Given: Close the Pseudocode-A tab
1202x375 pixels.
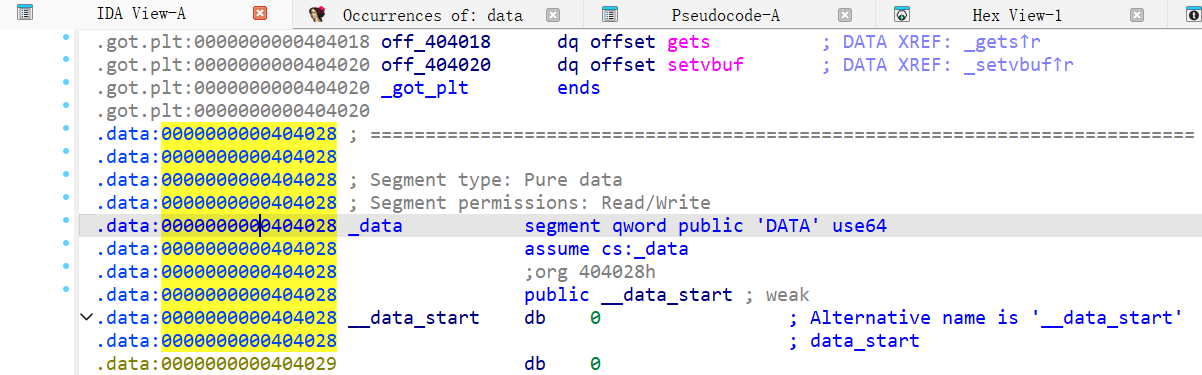Looking at the screenshot, I should (x=845, y=15).
